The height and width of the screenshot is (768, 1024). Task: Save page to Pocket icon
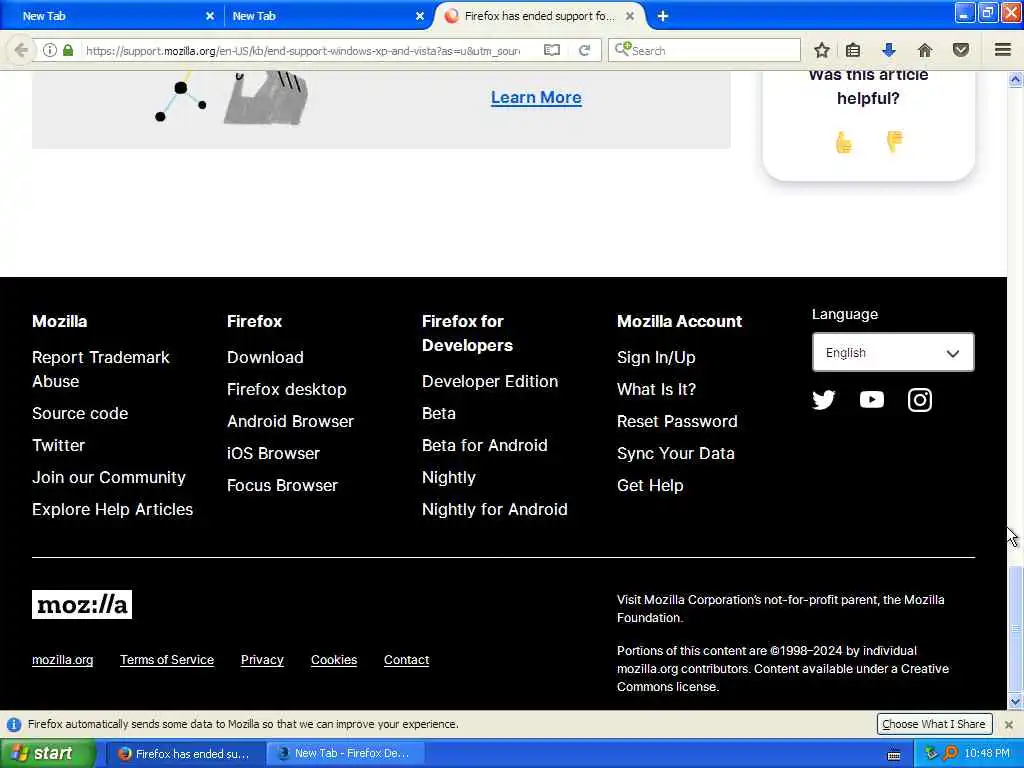tap(961, 50)
